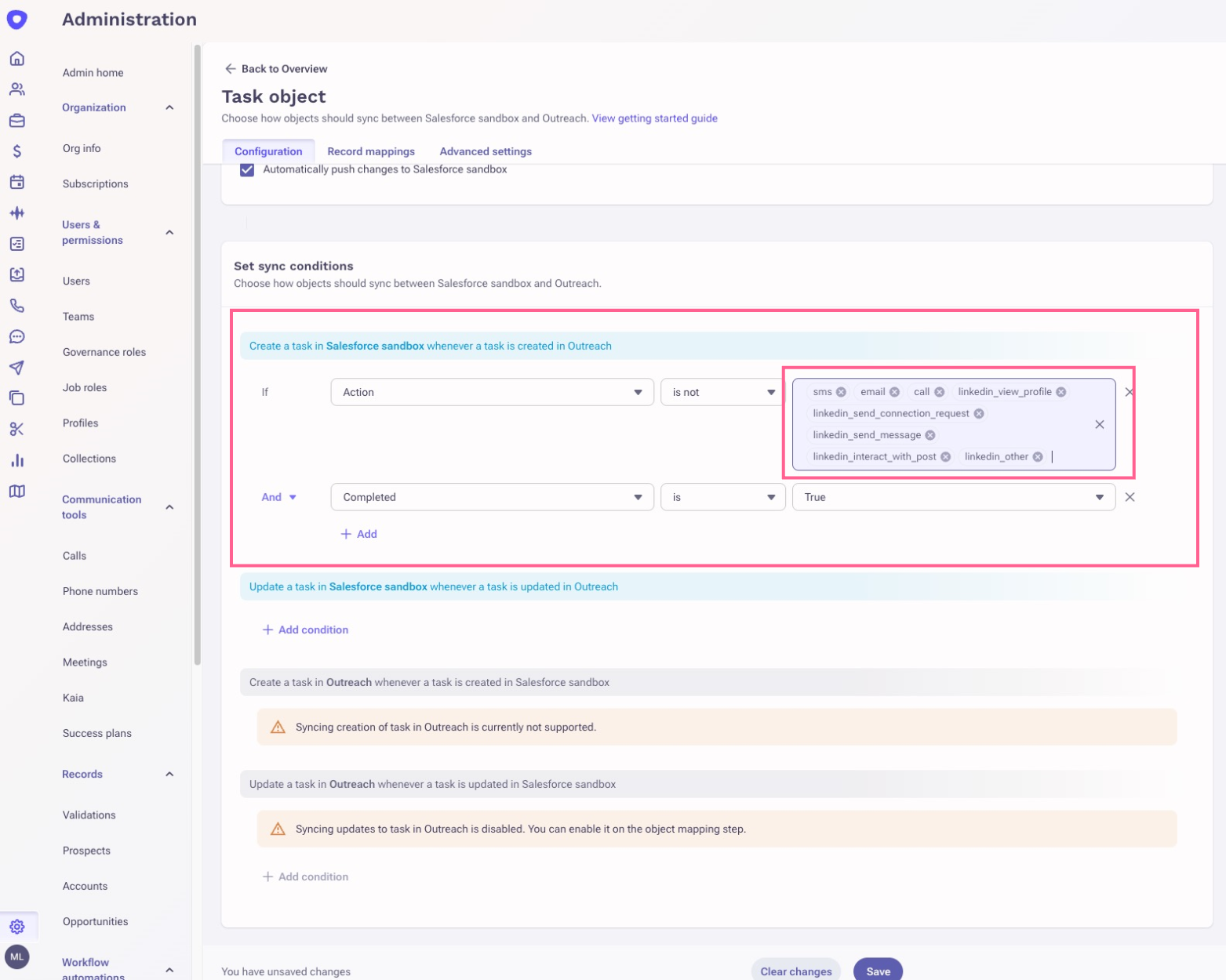The image size is (1226, 980).
Task: Open Subscriptions in sidebar
Action: (96, 183)
